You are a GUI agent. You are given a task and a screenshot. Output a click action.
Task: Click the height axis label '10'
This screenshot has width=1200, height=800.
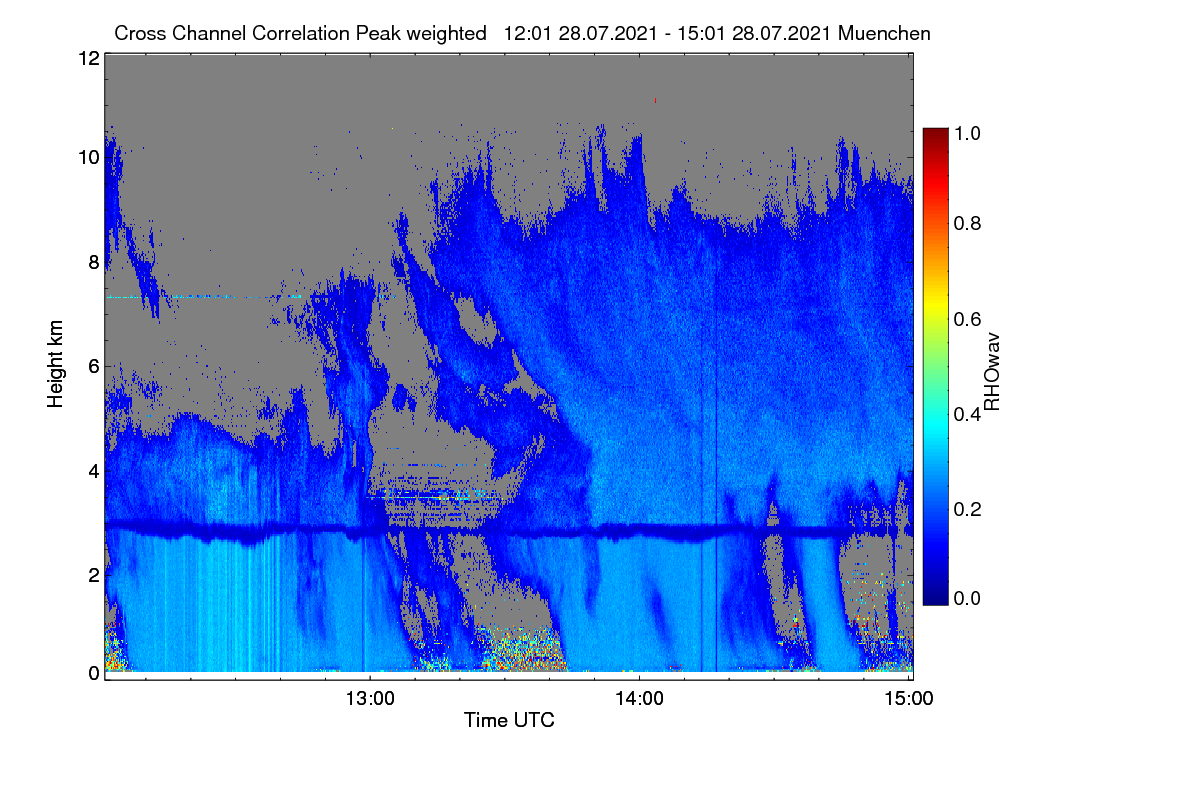pyautogui.click(x=88, y=157)
